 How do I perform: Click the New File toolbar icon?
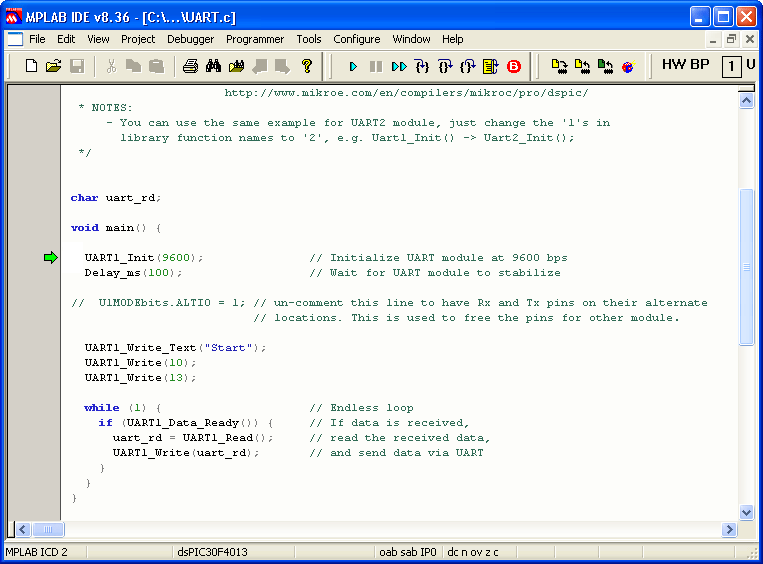[x=31, y=66]
